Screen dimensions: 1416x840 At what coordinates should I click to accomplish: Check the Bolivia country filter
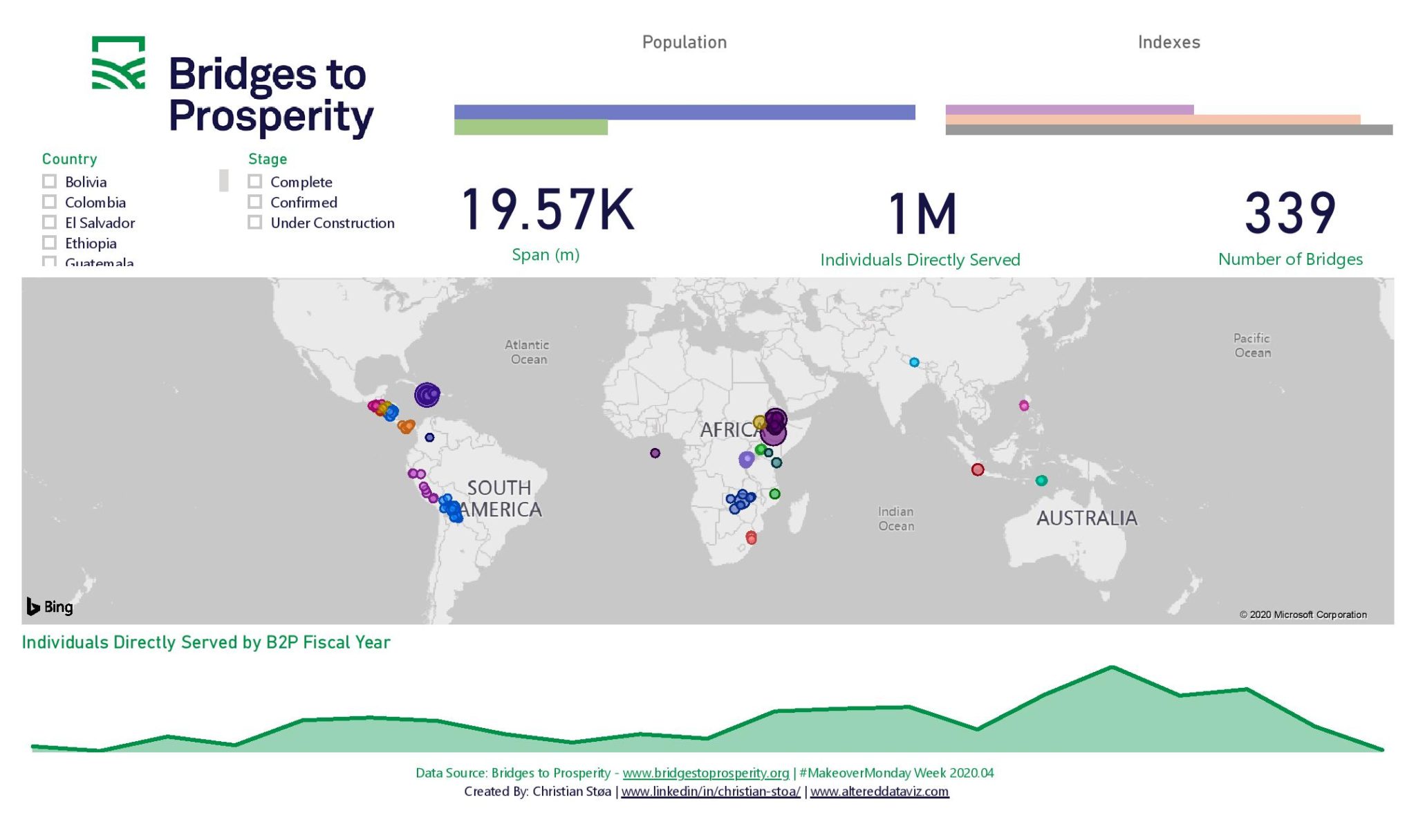[48, 182]
